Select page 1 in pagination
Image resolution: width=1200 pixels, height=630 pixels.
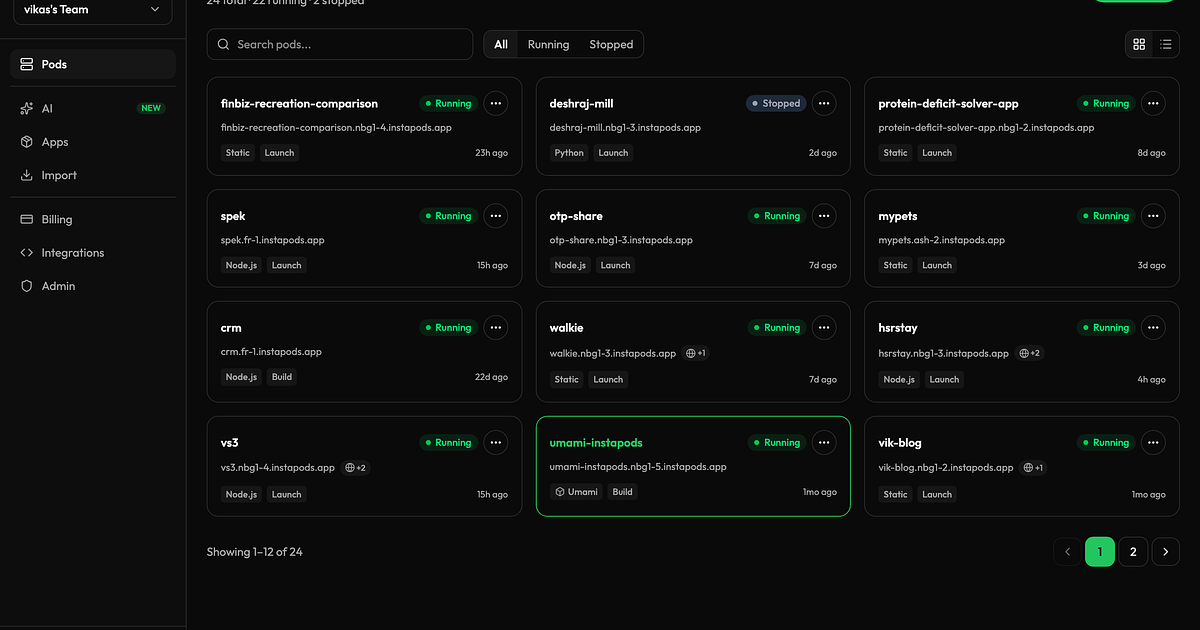point(1100,552)
